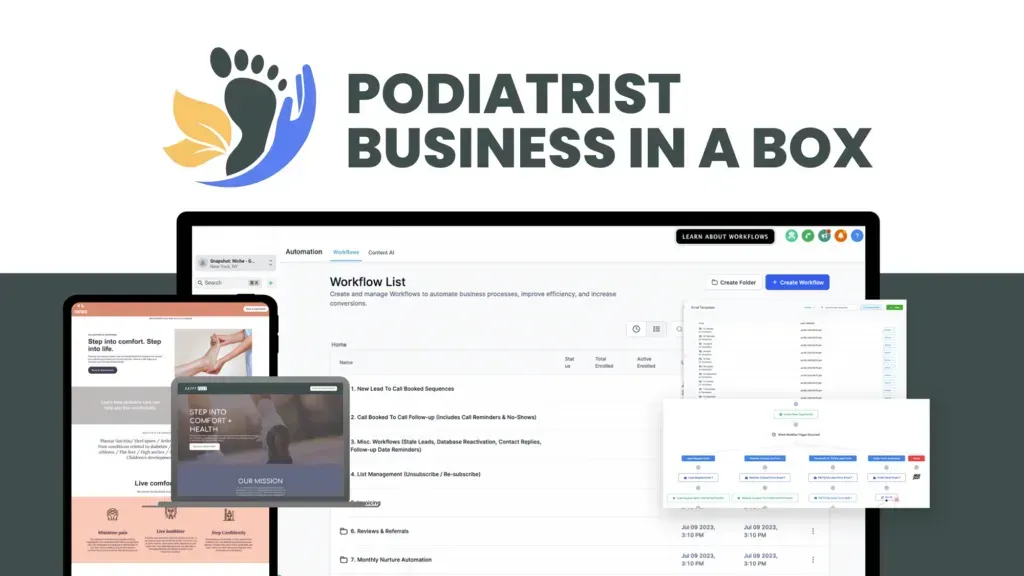Open 7. Monthly Nurture Automation folder
Viewport: 1024px width, 576px height.
coord(391,560)
